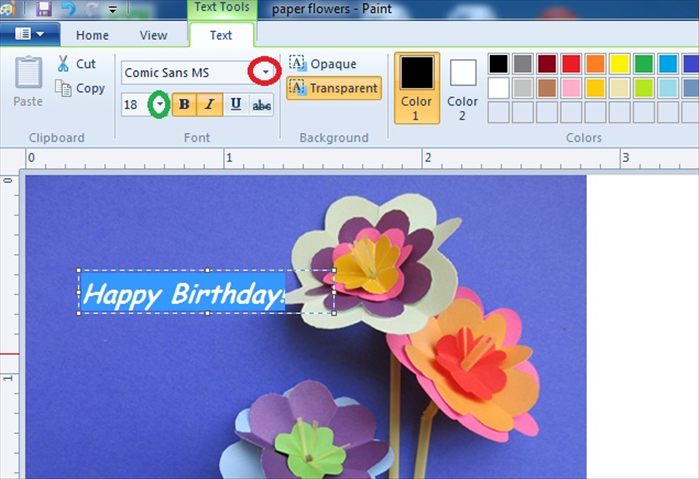Select the Color 2 button
699x479 pixels.
[x=462, y=90]
